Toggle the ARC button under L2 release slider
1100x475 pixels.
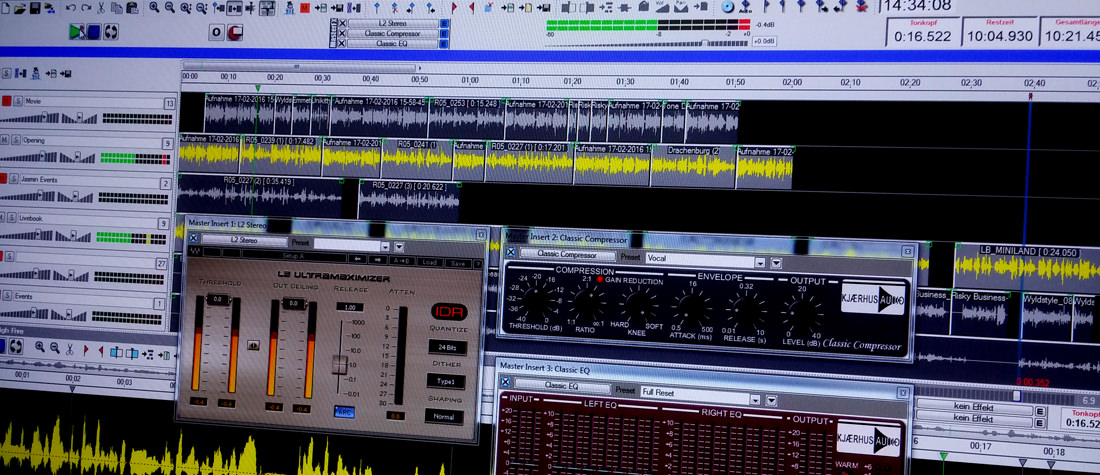344,412
